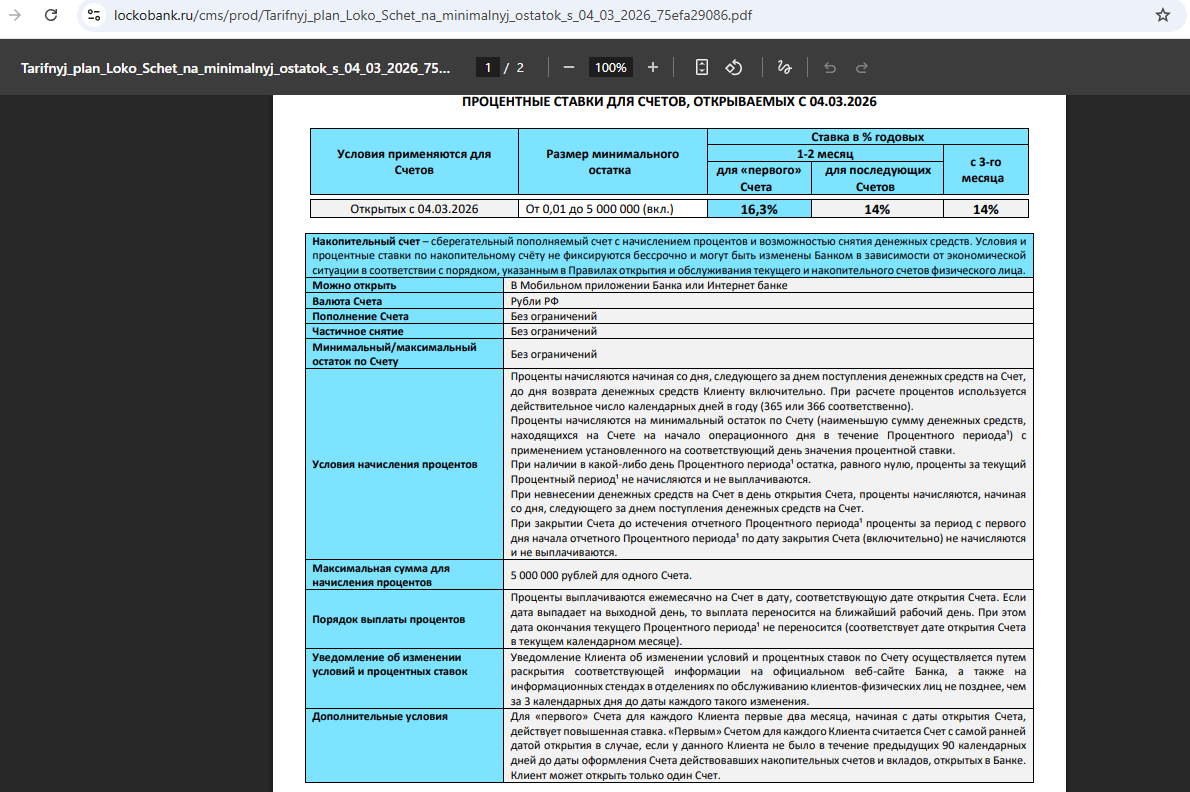Image resolution: width=1190 pixels, height=792 pixels.
Task: Rotate the PDF counterclockwise
Action: [x=734, y=67]
